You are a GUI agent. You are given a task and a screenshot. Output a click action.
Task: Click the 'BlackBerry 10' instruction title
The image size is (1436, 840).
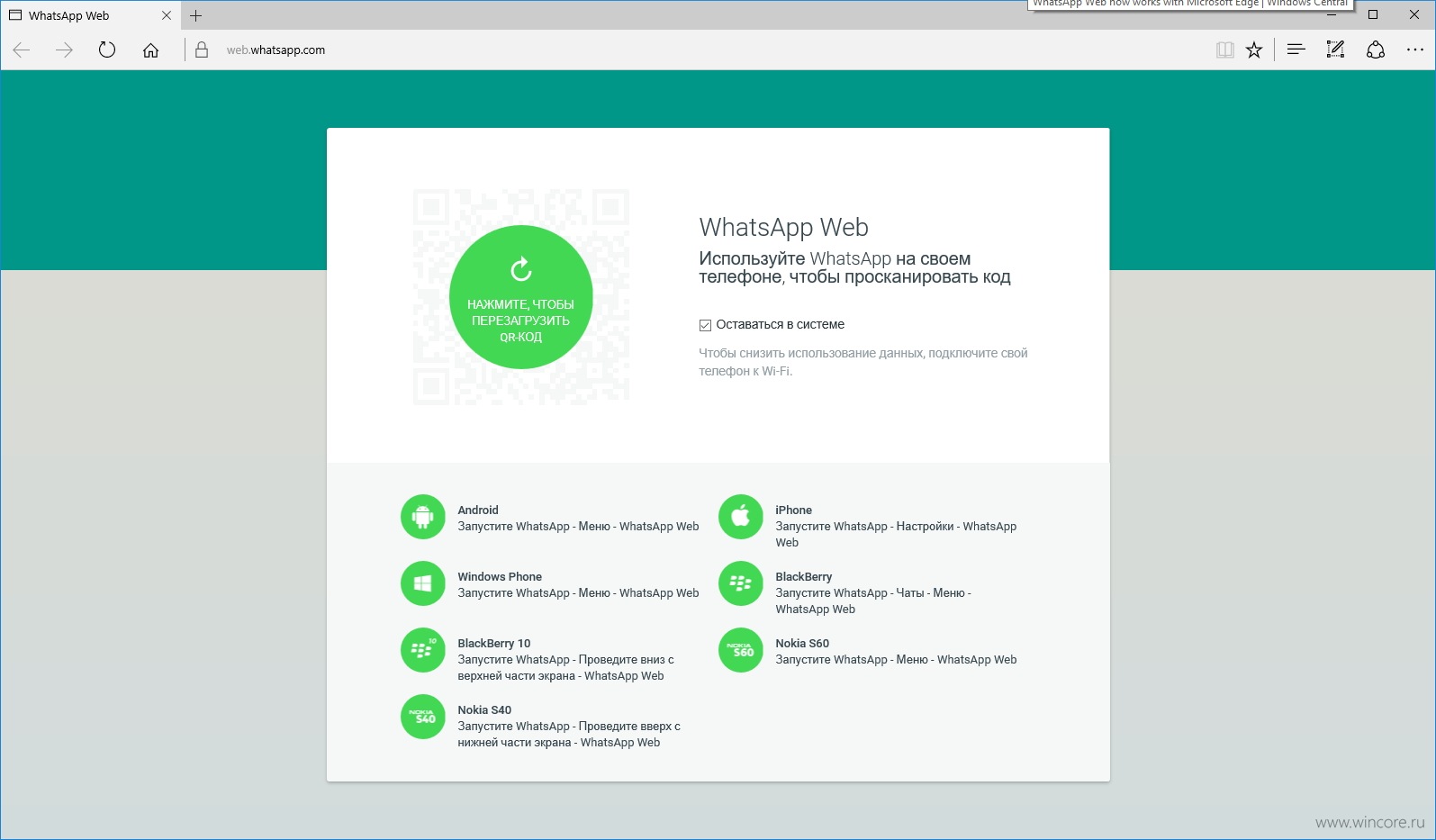pyautogui.click(x=494, y=643)
